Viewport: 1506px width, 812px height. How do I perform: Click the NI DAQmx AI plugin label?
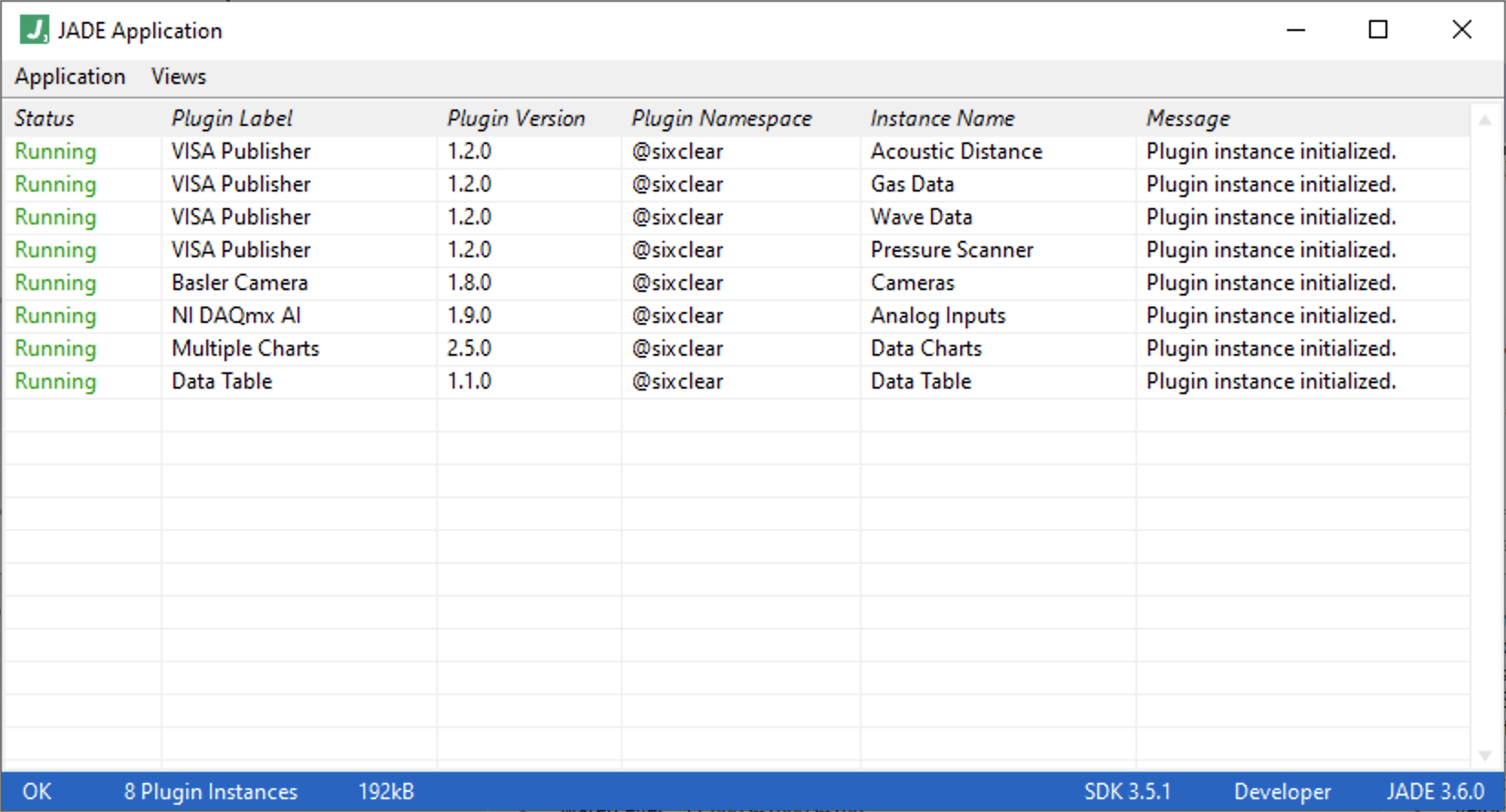[x=236, y=316]
